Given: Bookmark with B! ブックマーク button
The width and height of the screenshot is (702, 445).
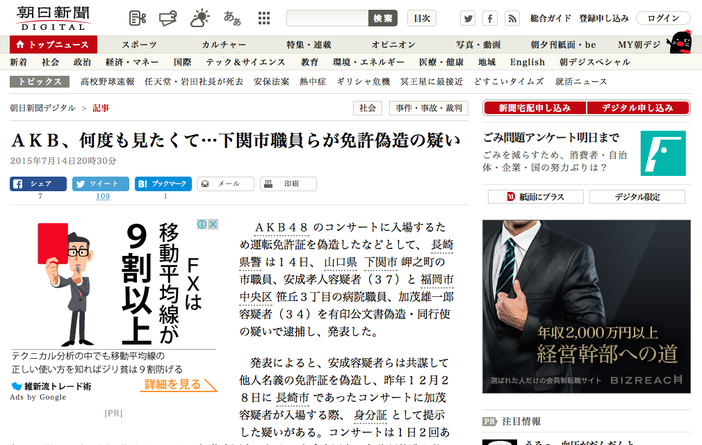Looking at the screenshot, I should [163, 184].
